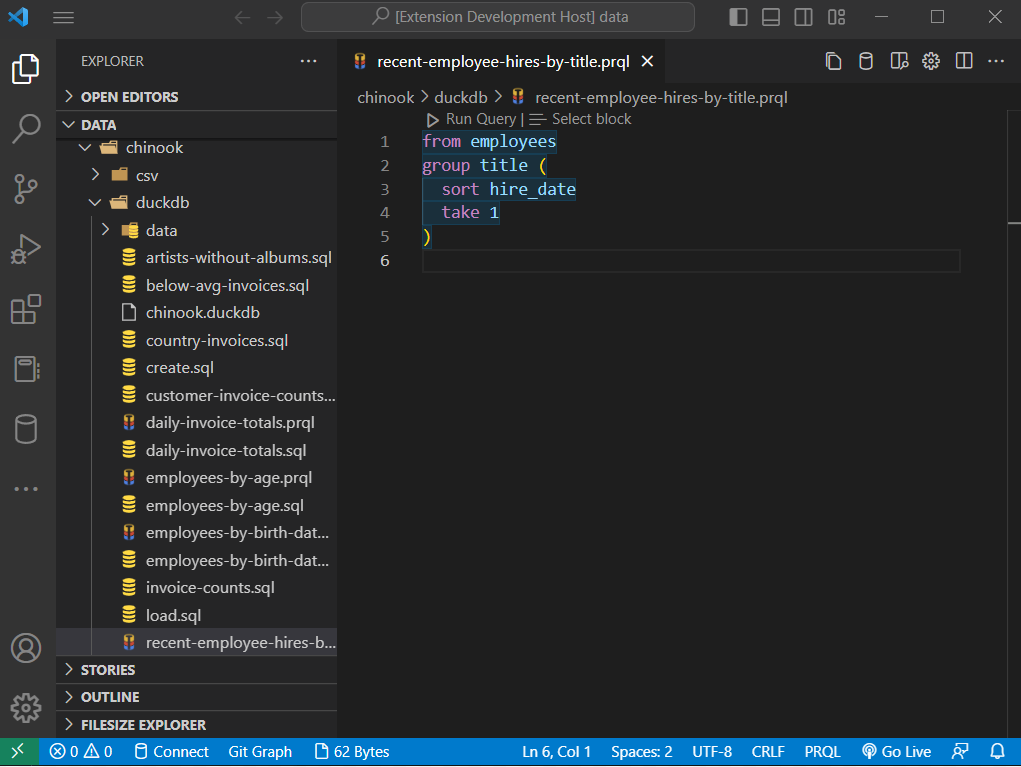
Task: Click Run Query code lens
Action: pyautogui.click(x=479, y=119)
